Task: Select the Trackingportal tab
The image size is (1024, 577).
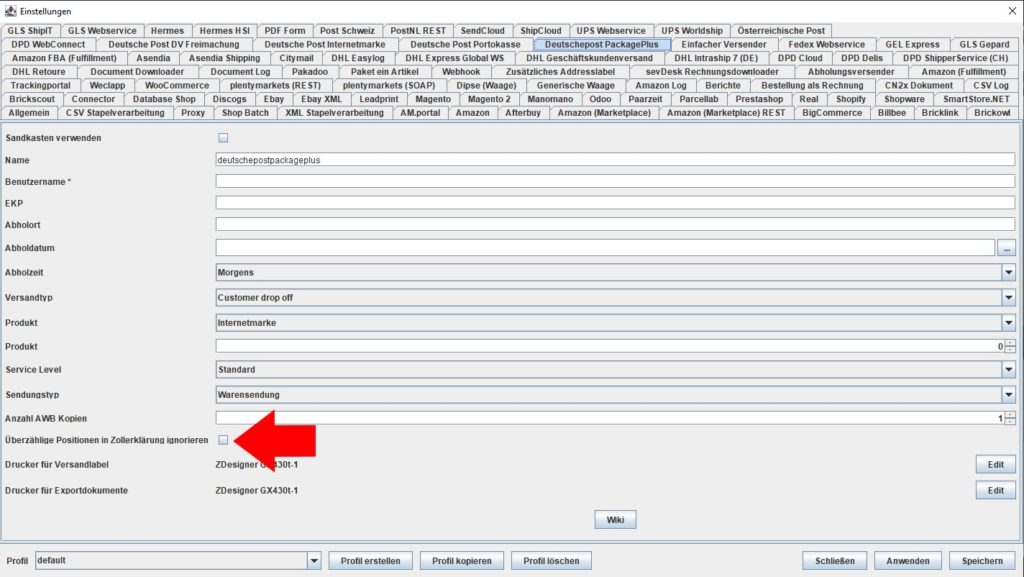Action: (40, 86)
